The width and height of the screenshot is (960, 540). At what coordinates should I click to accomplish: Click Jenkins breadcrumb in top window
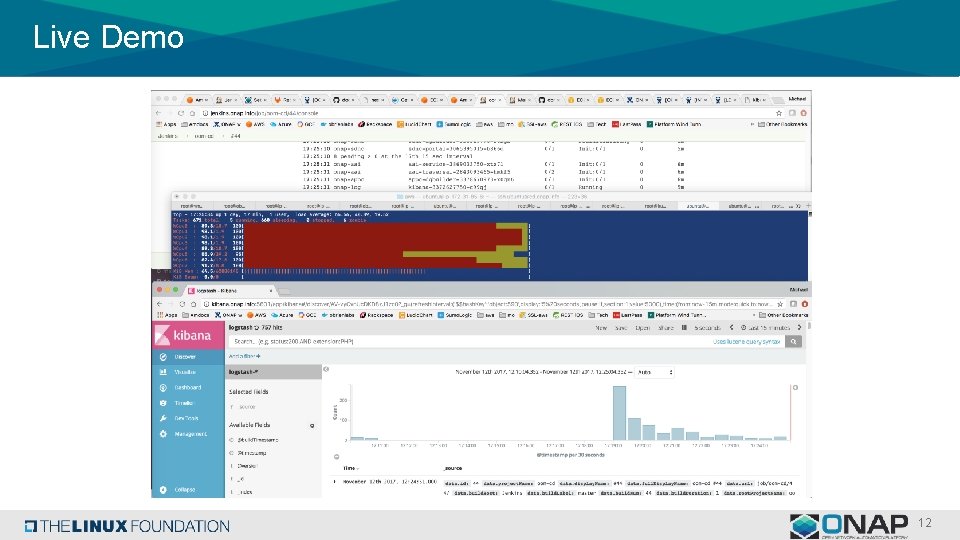click(167, 137)
